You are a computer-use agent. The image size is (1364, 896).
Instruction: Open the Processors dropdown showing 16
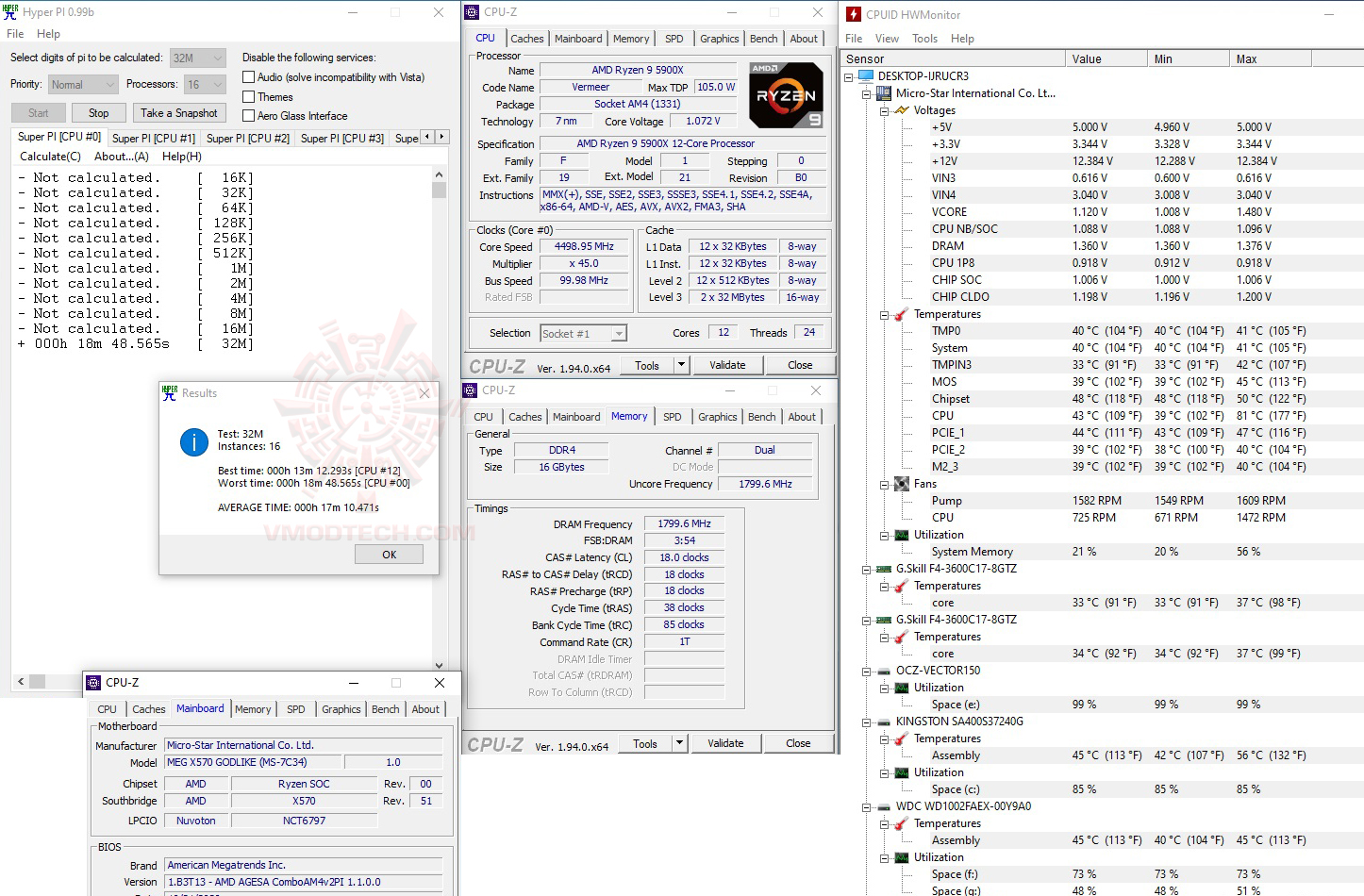point(205,84)
